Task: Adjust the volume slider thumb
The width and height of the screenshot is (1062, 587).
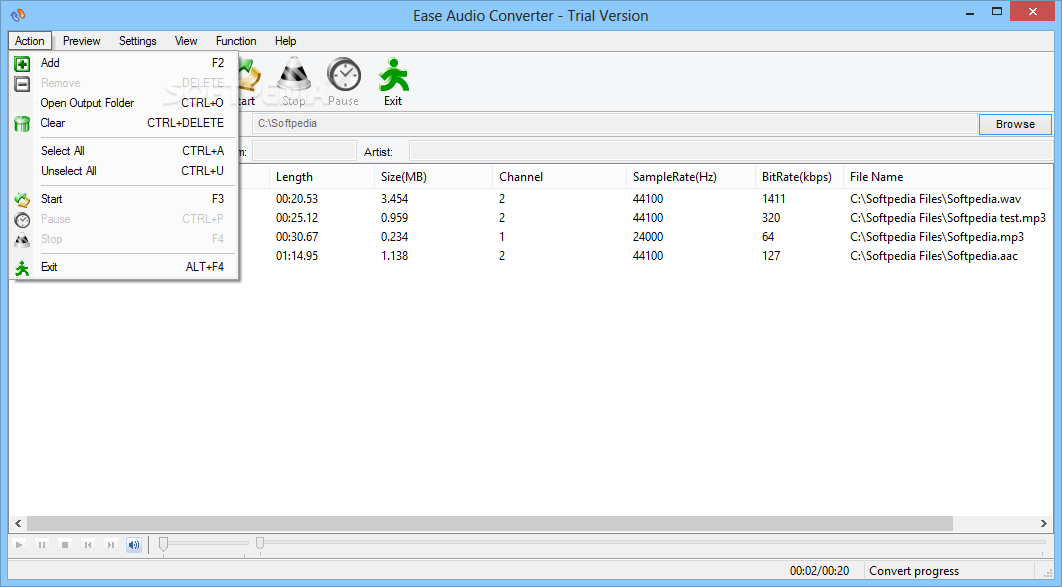Action: coord(163,544)
